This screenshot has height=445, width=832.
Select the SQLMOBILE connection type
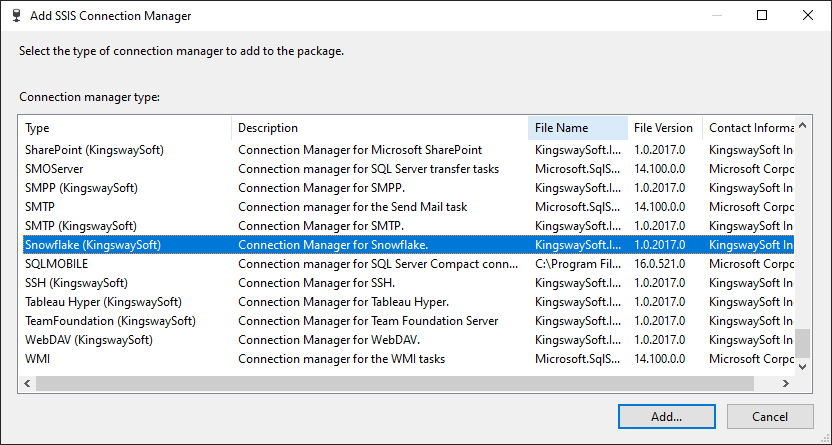409,264
